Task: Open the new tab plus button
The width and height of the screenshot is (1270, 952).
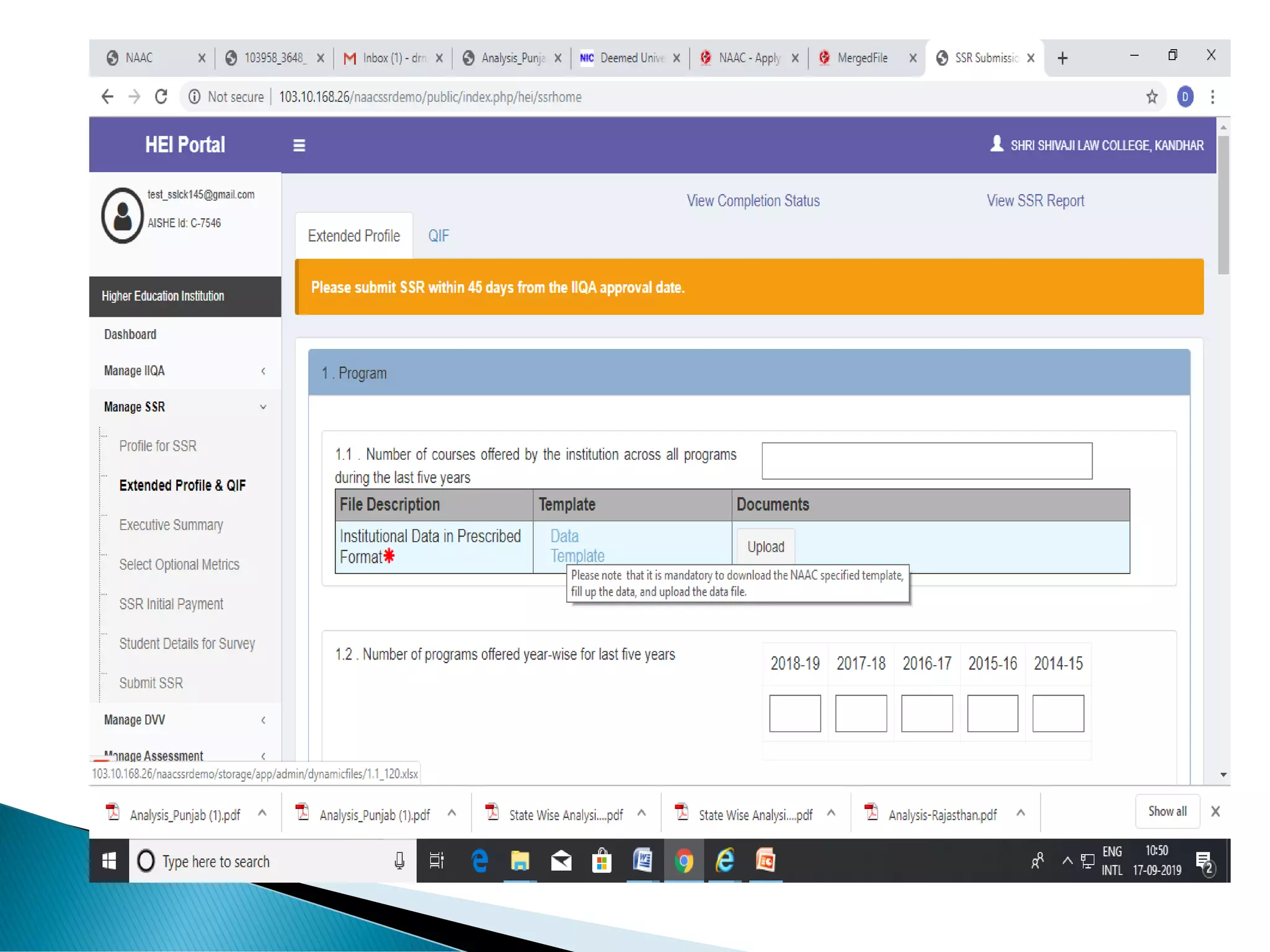Action: (1062, 58)
